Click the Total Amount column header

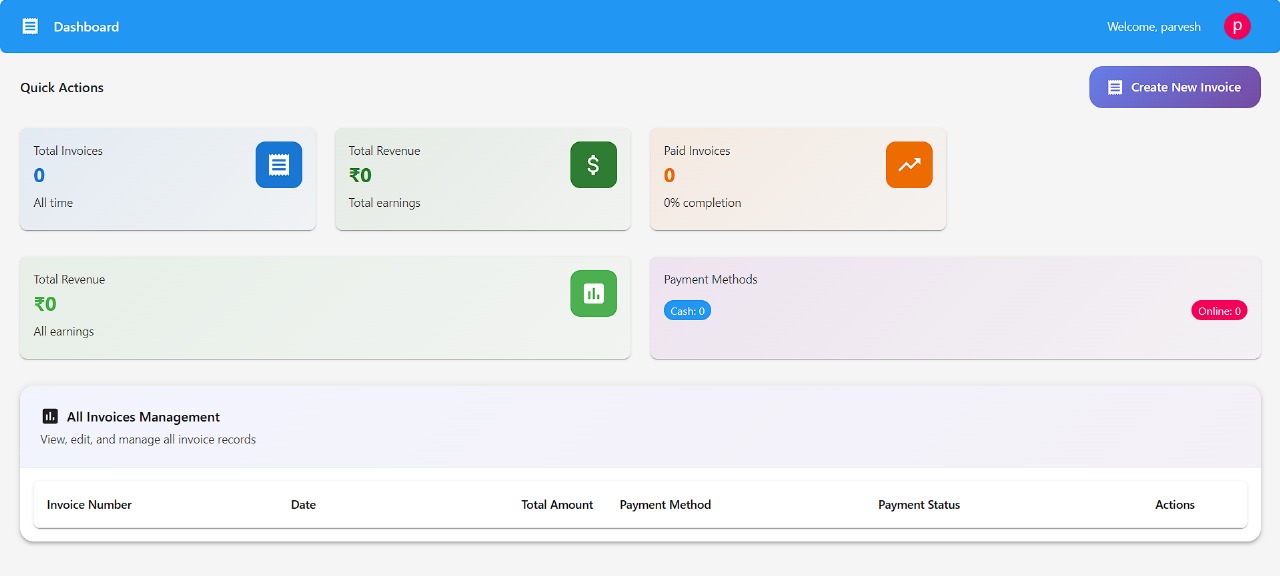point(557,505)
